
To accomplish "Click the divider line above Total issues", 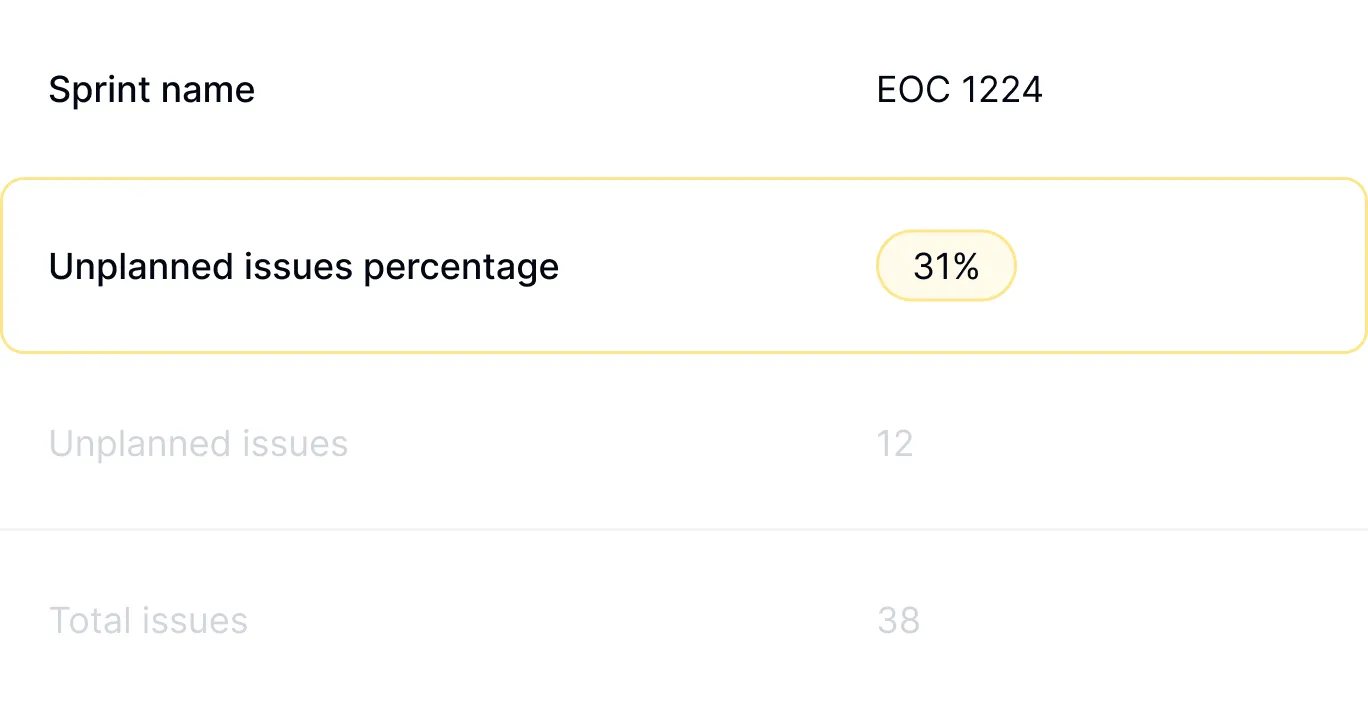I will (684, 529).
